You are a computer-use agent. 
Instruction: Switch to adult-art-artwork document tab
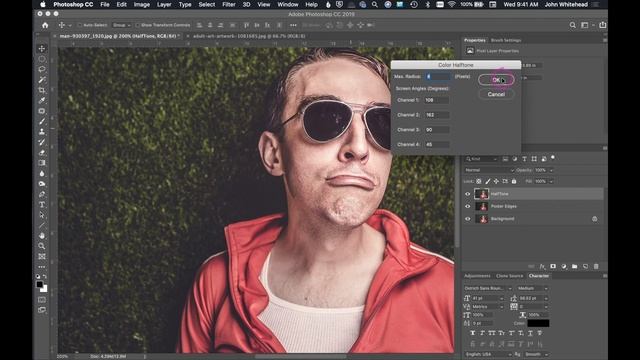click(x=249, y=36)
